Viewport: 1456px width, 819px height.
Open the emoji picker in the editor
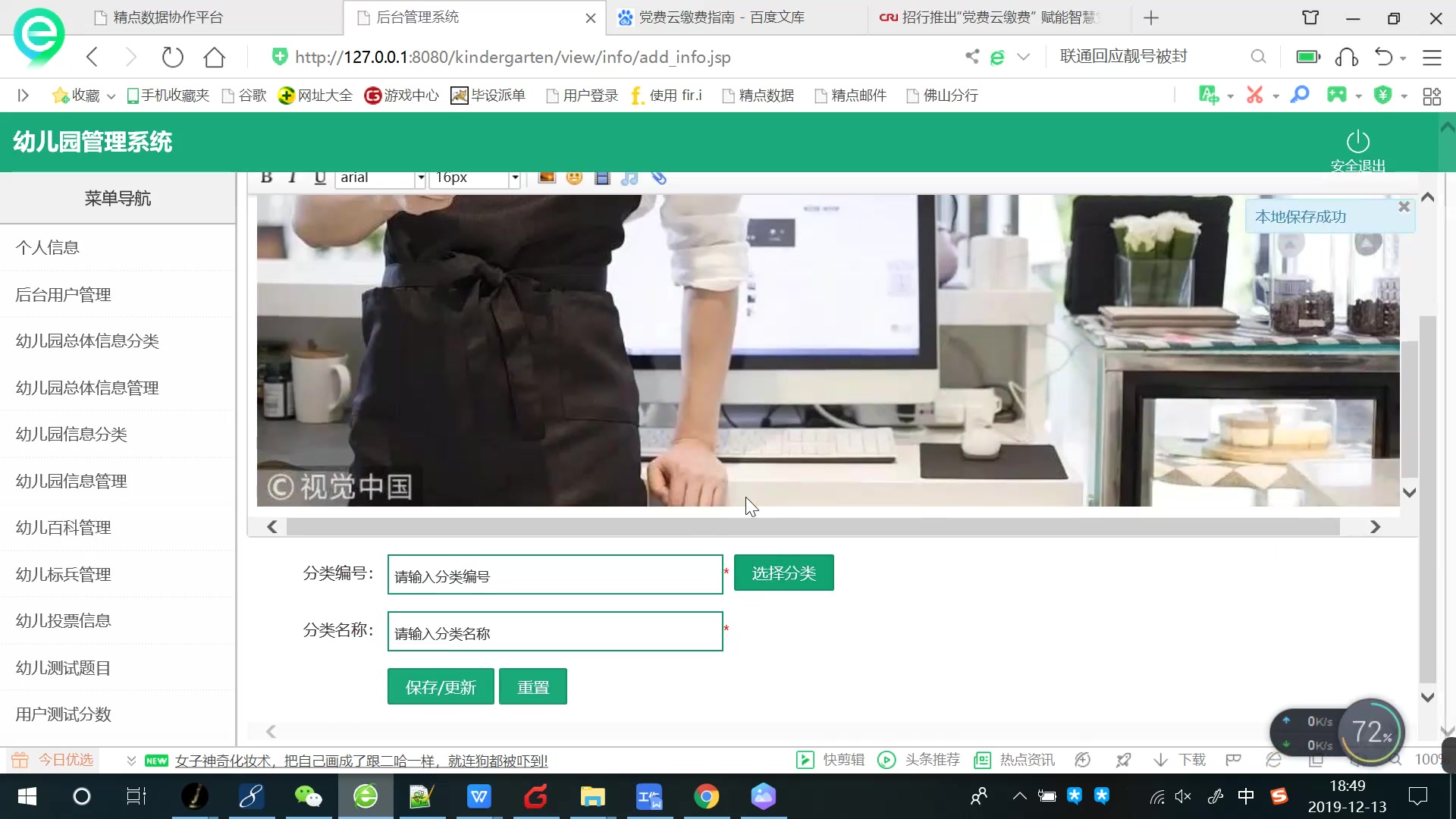pyautogui.click(x=574, y=177)
